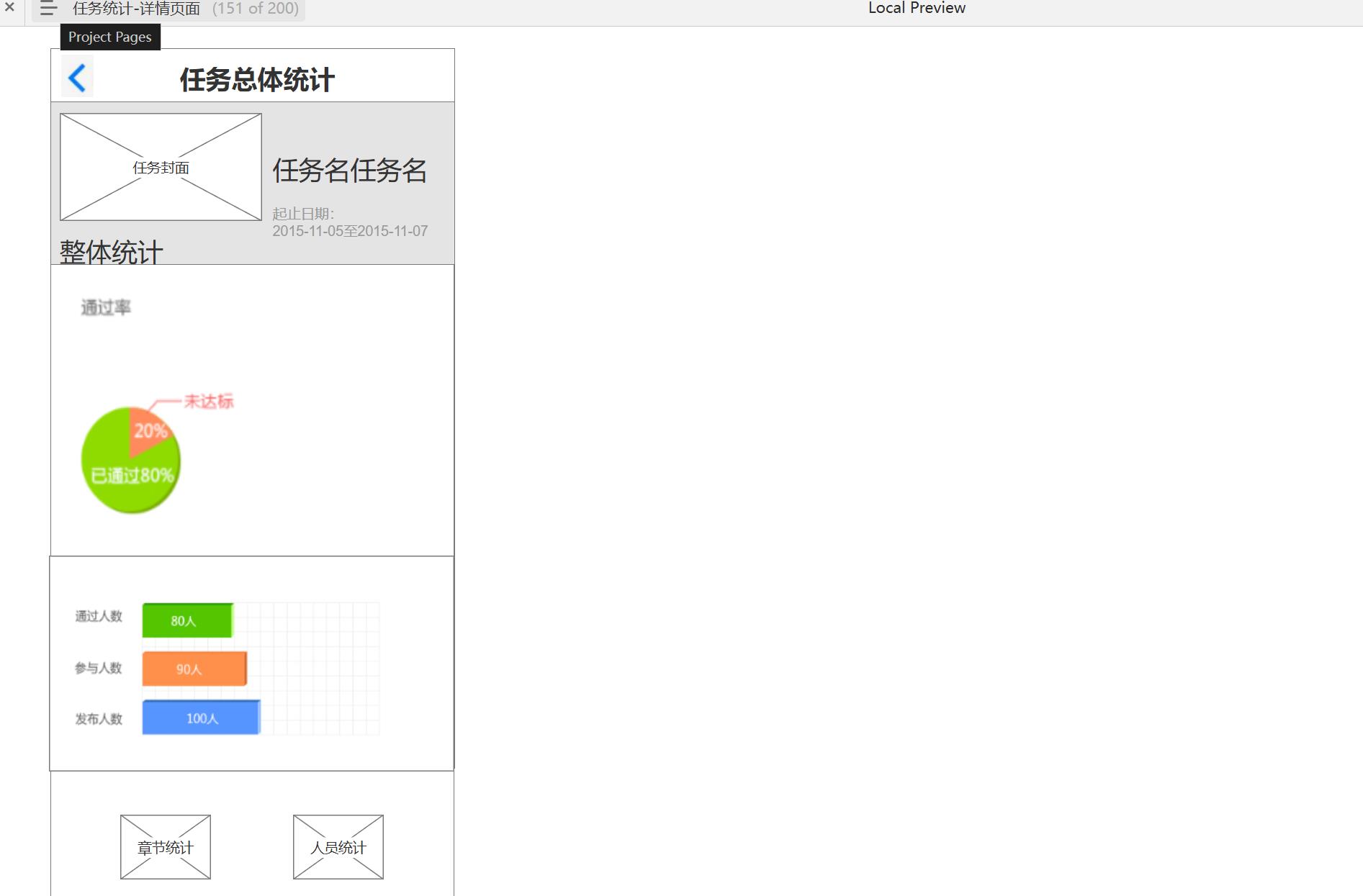Click the 未达标 pie chart label
Image resolution: width=1363 pixels, height=896 pixels.
(209, 401)
